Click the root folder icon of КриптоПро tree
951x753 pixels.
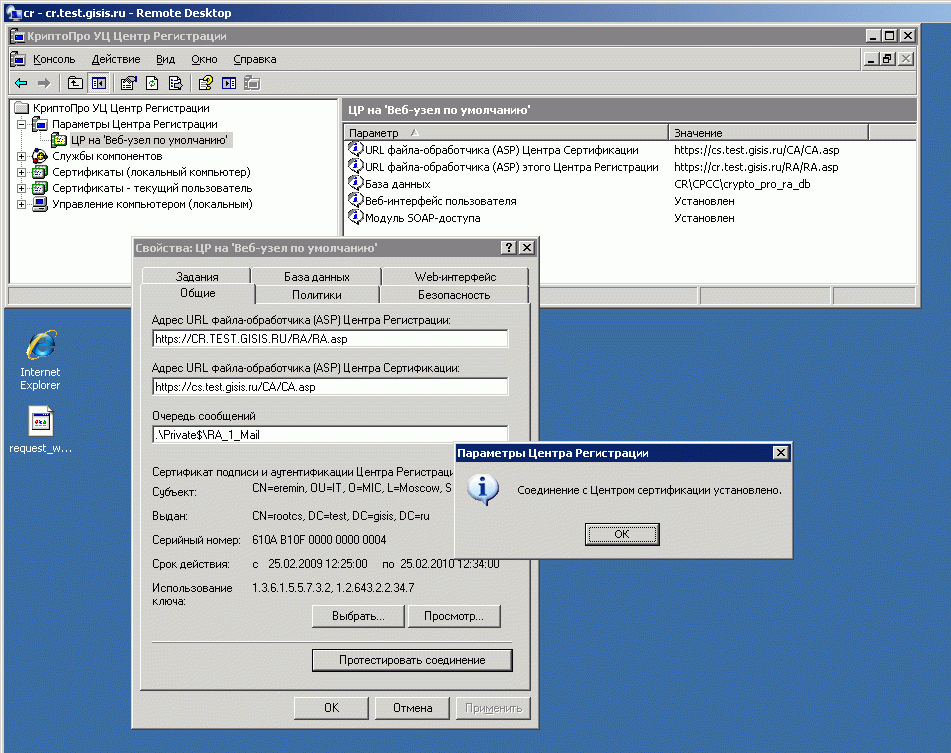[x=22, y=108]
